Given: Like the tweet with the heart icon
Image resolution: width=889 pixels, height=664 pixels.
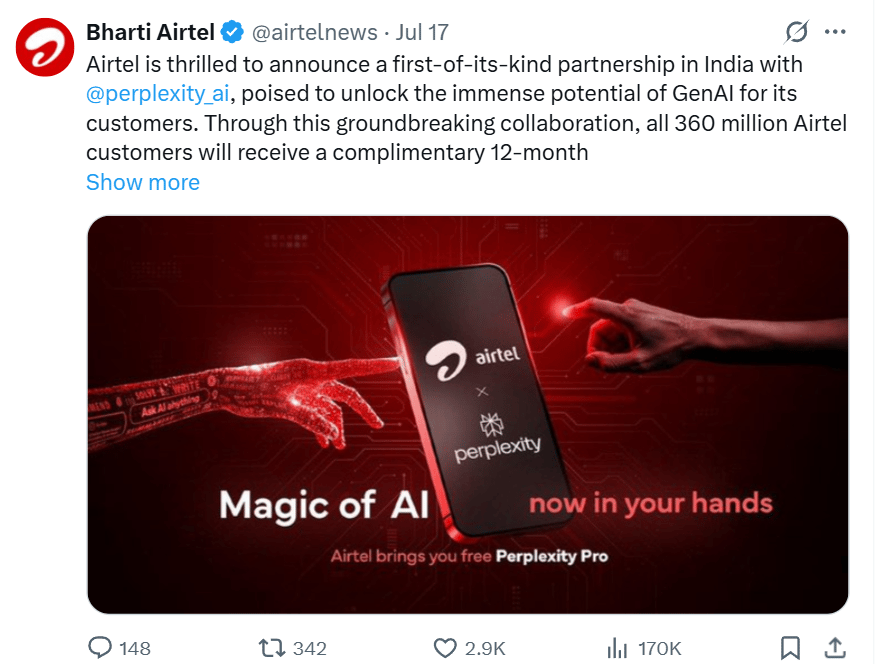Looking at the screenshot, I should pos(445,648).
